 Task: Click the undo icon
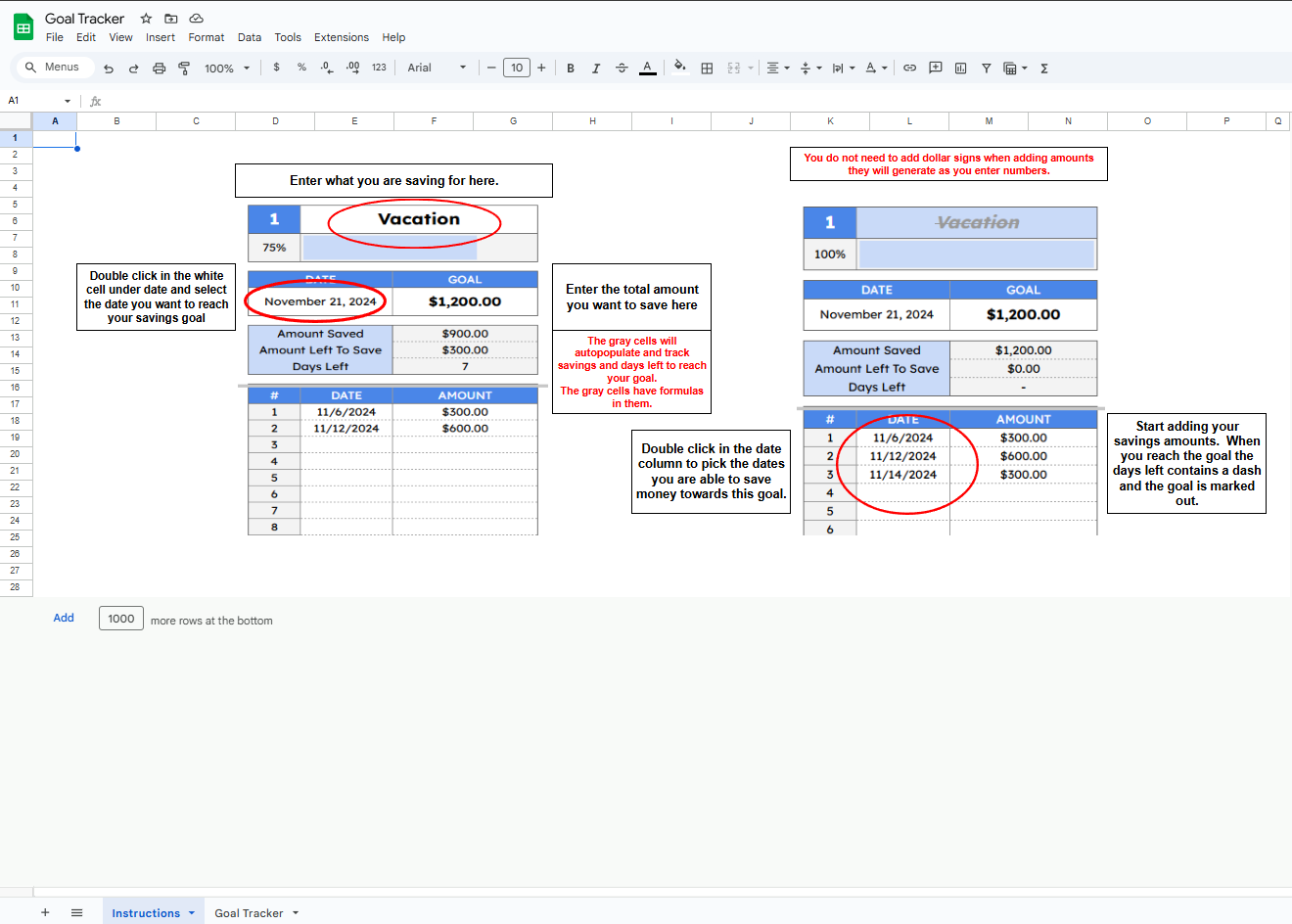[x=109, y=68]
